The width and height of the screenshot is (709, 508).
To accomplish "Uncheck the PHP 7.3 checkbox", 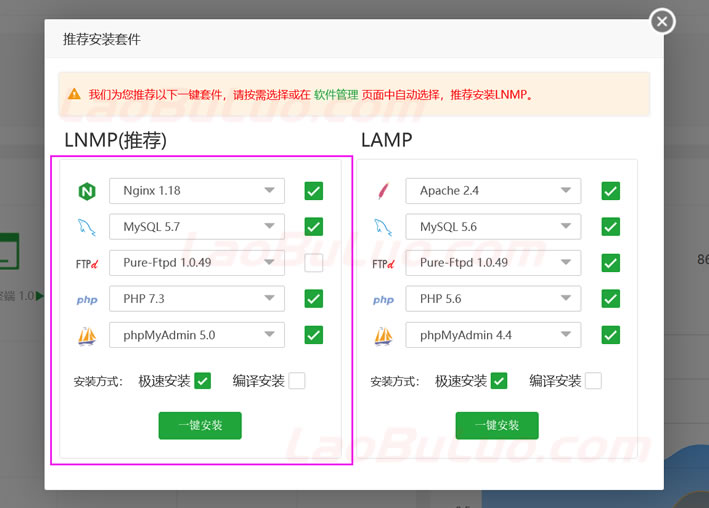I will click(x=314, y=299).
